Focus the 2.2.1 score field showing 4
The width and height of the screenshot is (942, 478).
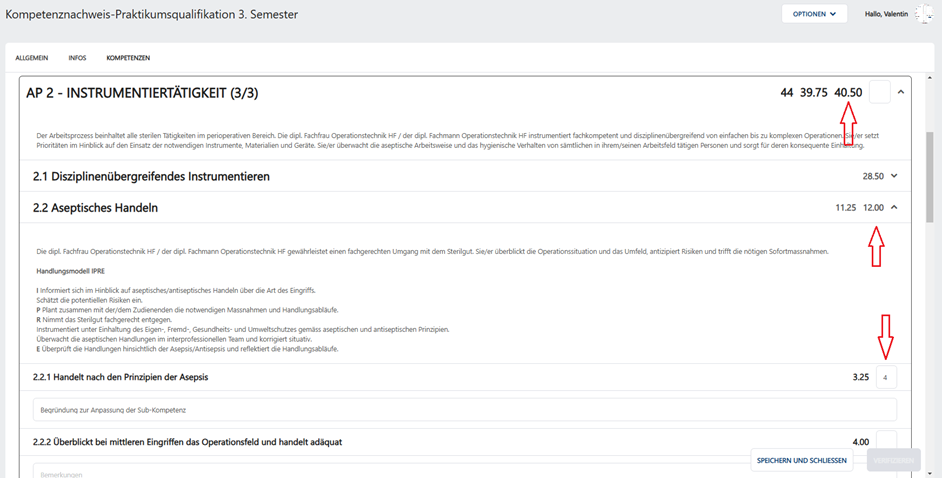tap(886, 378)
